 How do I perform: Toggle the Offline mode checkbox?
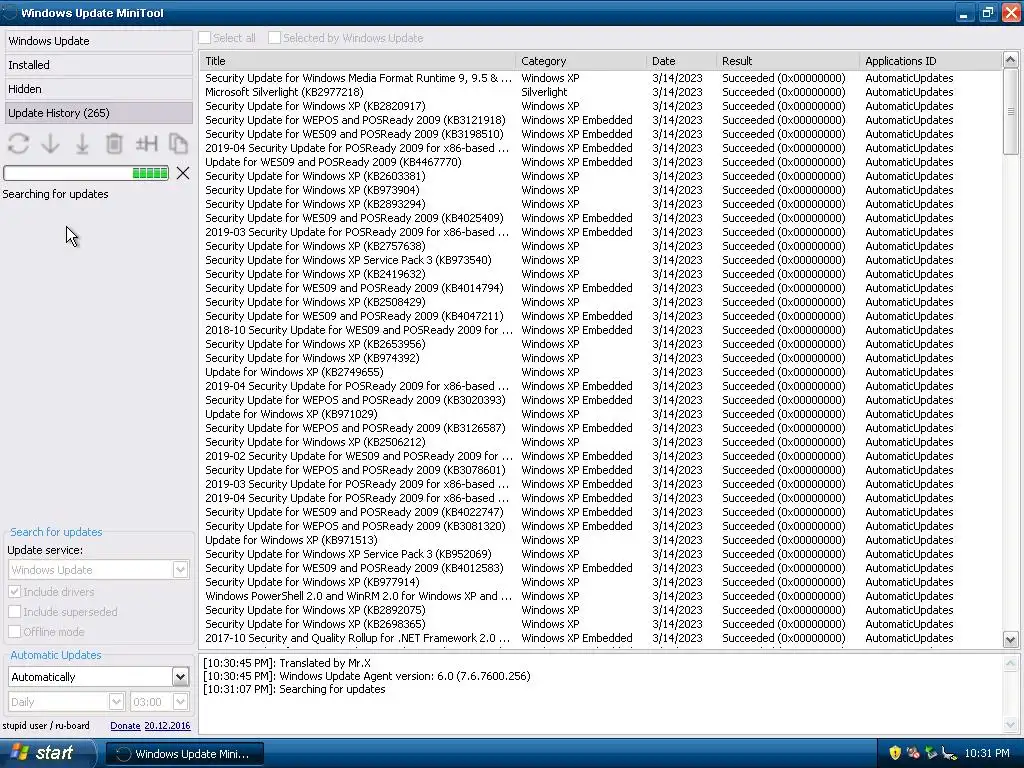point(14,632)
